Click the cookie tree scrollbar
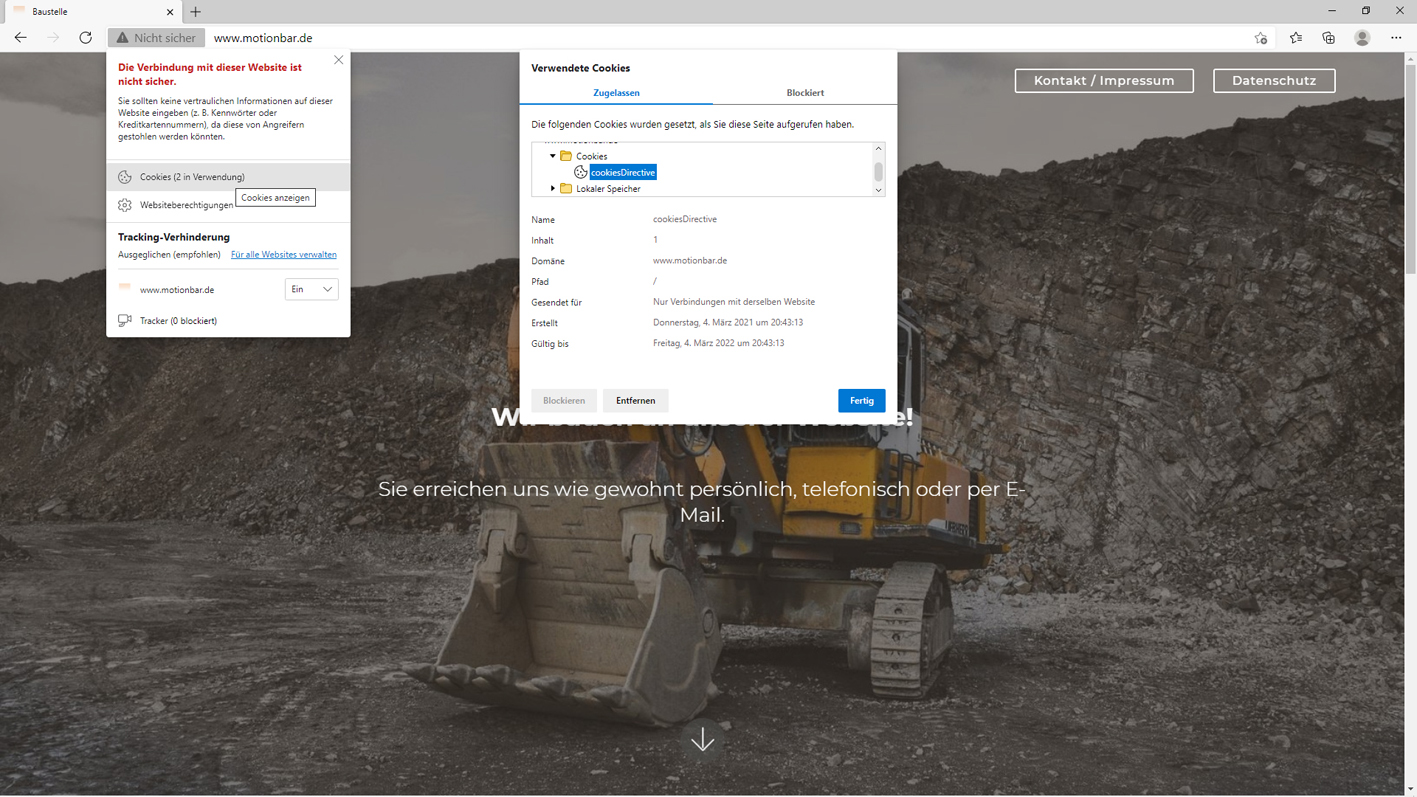This screenshot has width=1417, height=797. (x=878, y=171)
